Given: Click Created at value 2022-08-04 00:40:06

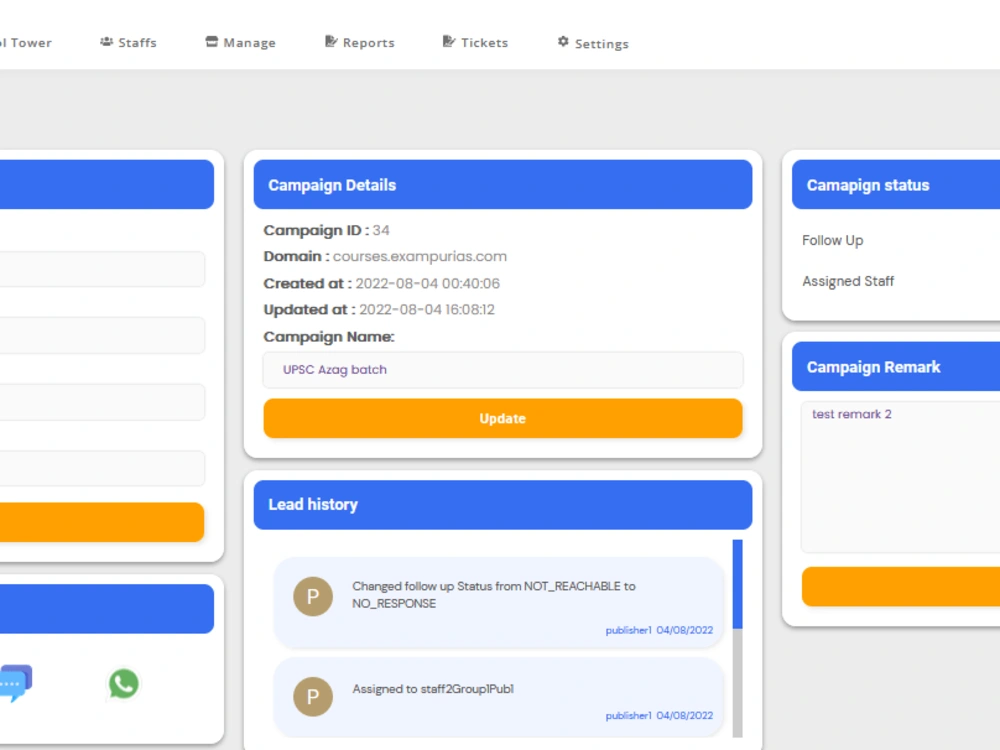Looking at the screenshot, I should (x=427, y=283).
